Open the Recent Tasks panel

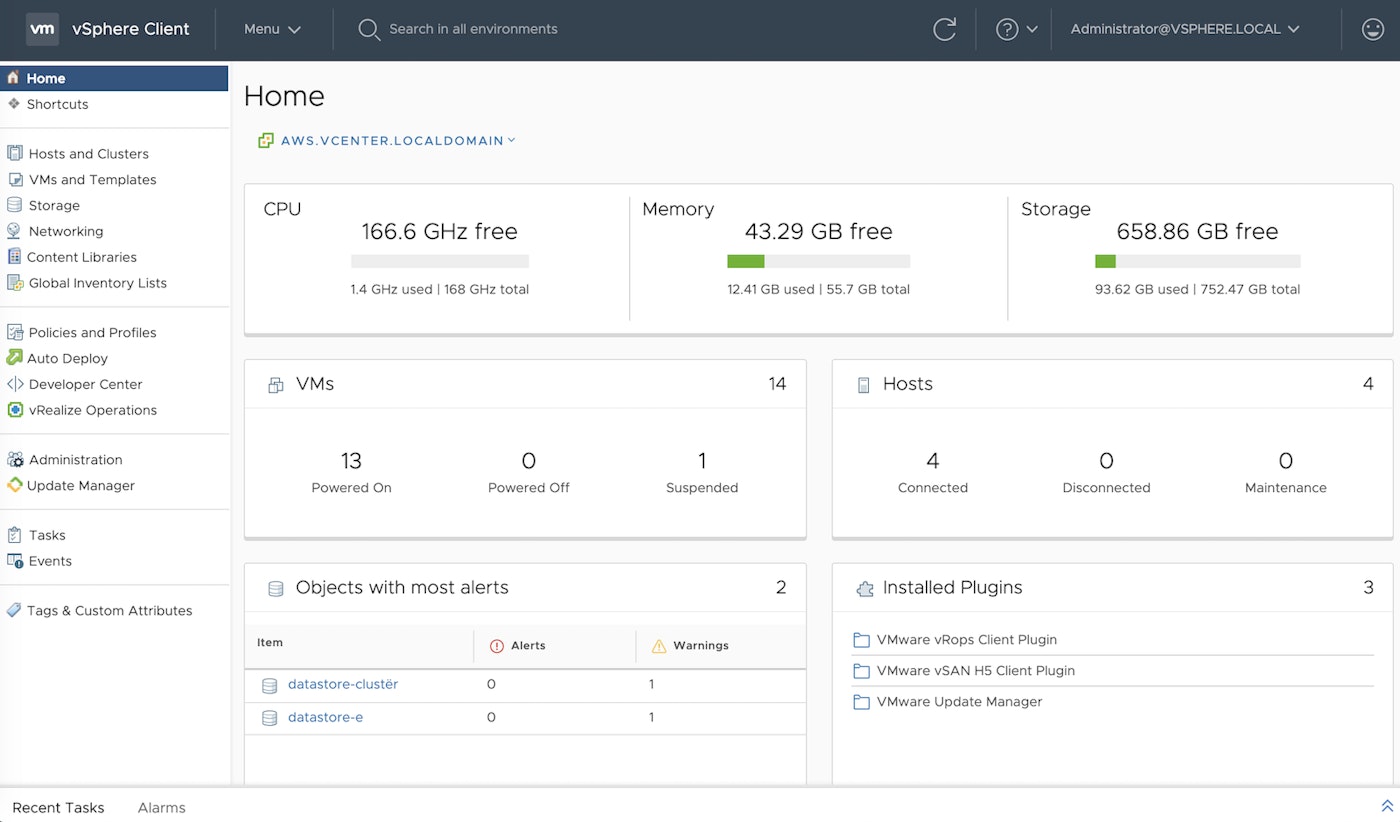(59, 807)
